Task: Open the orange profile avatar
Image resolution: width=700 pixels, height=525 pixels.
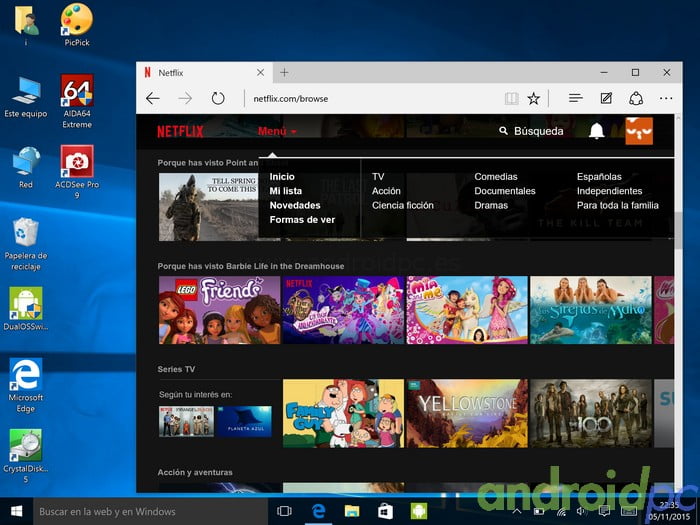Action: (x=639, y=131)
